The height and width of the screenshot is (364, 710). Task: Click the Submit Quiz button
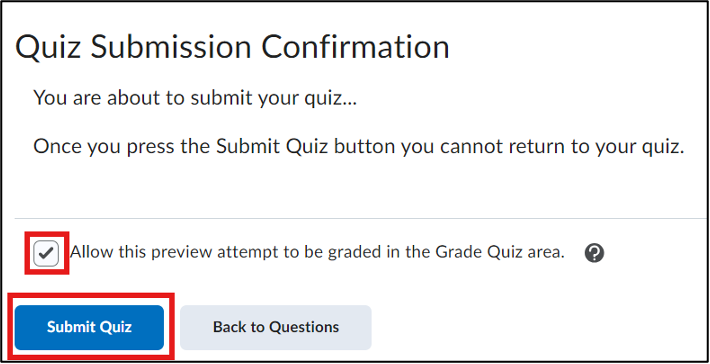click(89, 327)
